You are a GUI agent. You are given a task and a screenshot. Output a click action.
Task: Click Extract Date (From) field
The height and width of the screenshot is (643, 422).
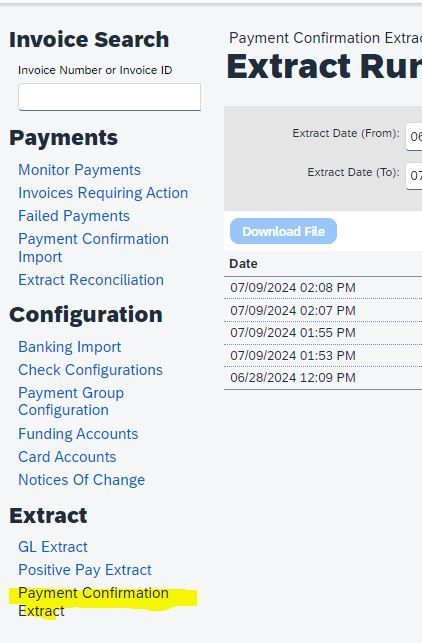click(414, 136)
